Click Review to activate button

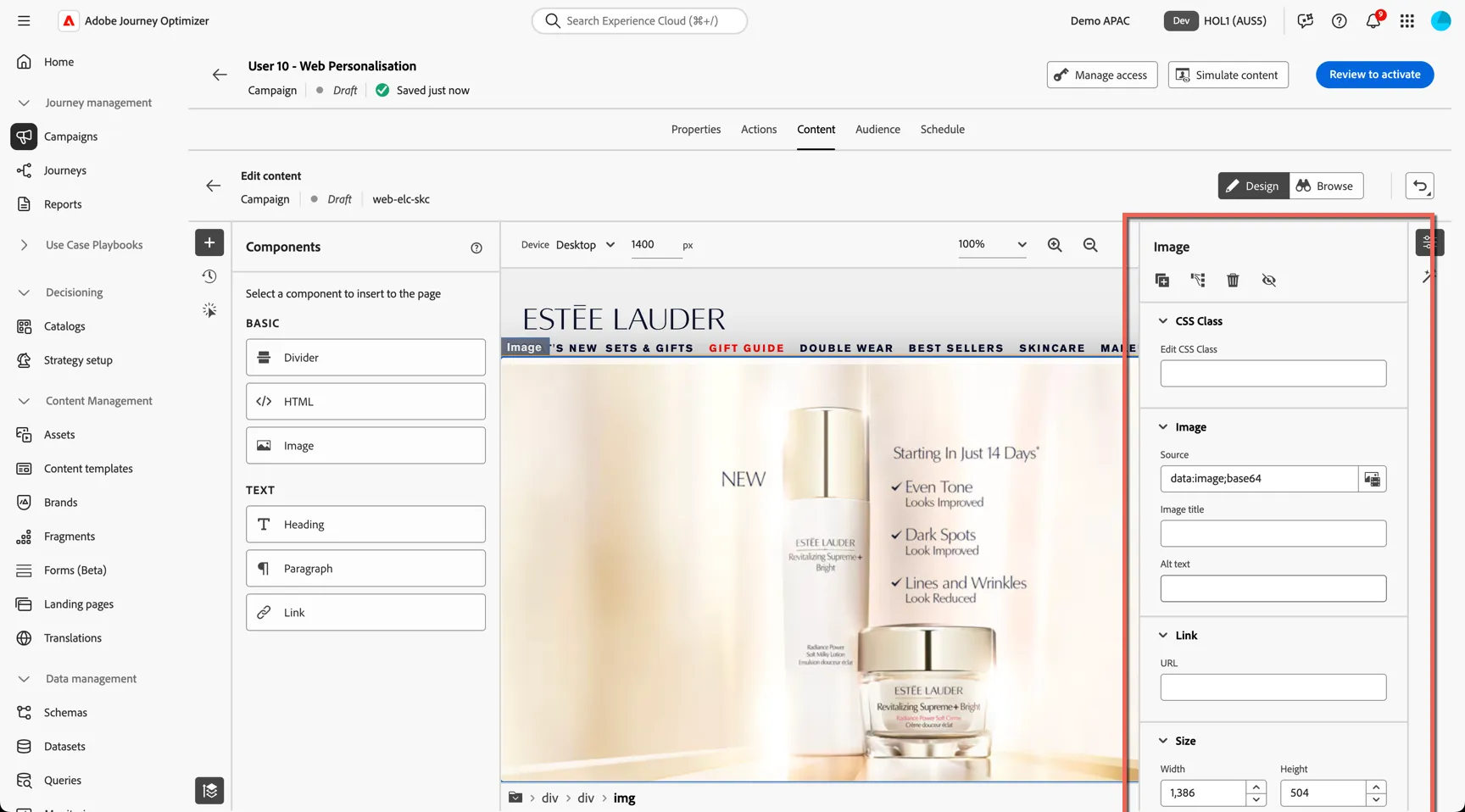click(x=1374, y=75)
